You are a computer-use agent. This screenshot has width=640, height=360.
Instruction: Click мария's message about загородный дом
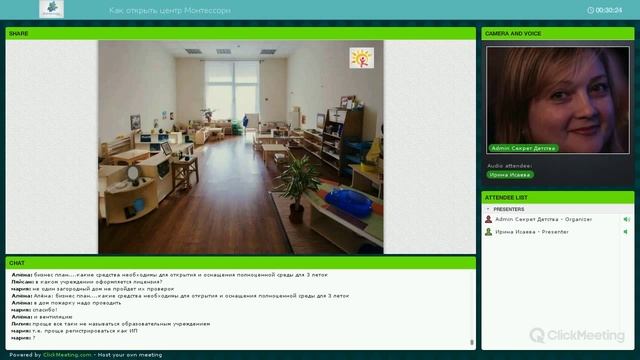coord(93,289)
